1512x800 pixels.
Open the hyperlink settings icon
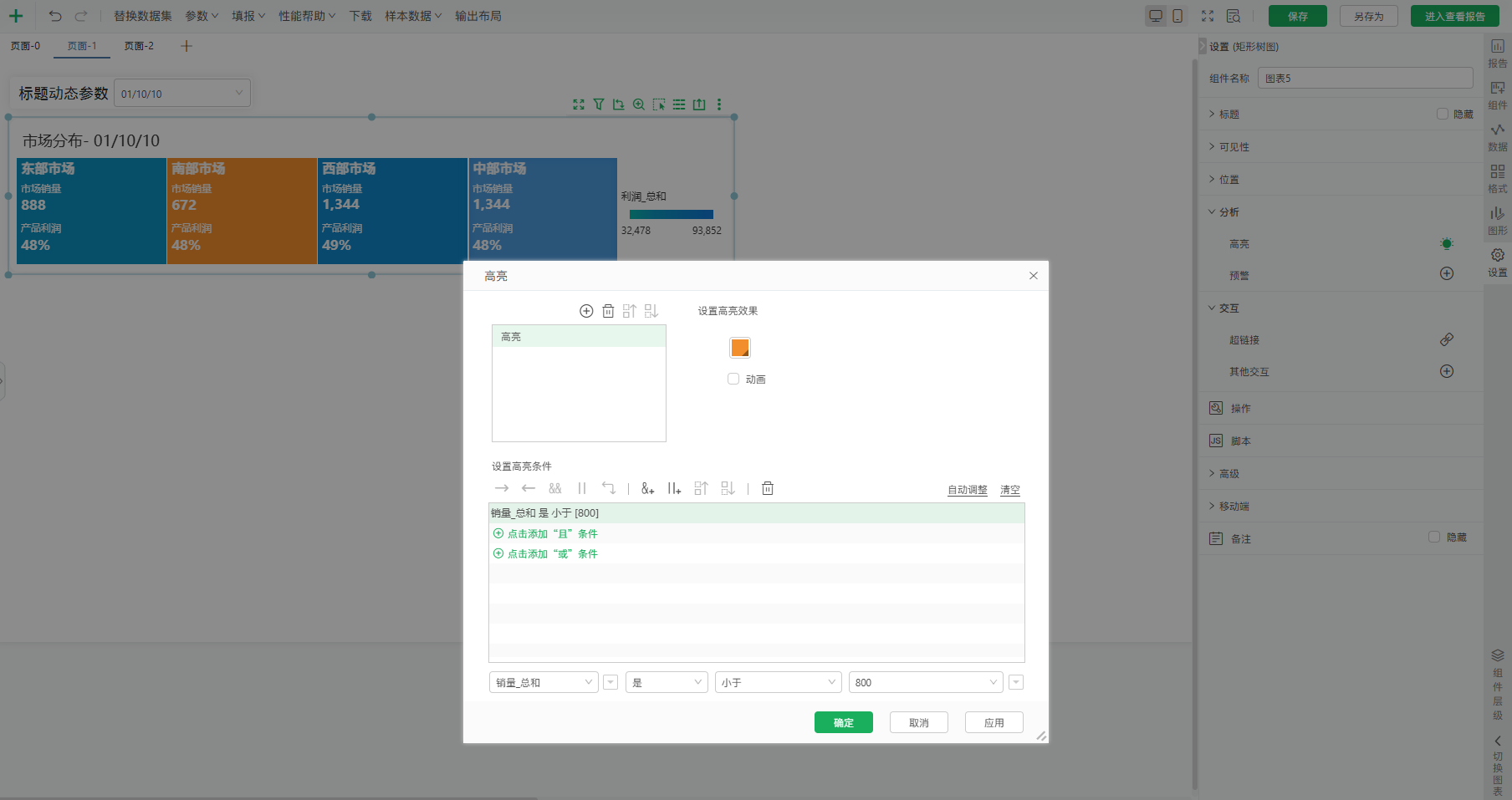coord(1446,339)
